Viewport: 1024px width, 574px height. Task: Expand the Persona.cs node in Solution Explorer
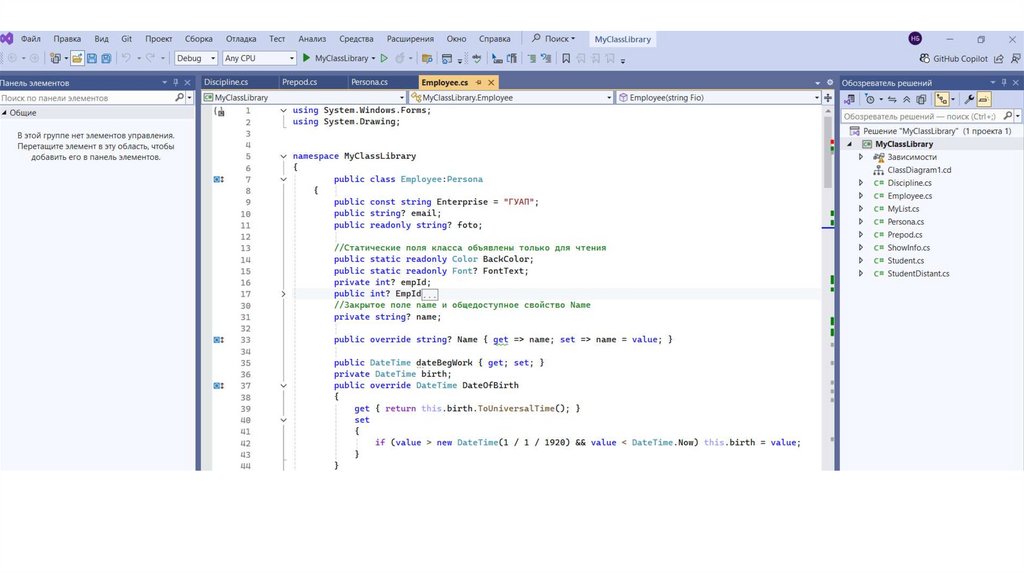click(x=861, y=222)
